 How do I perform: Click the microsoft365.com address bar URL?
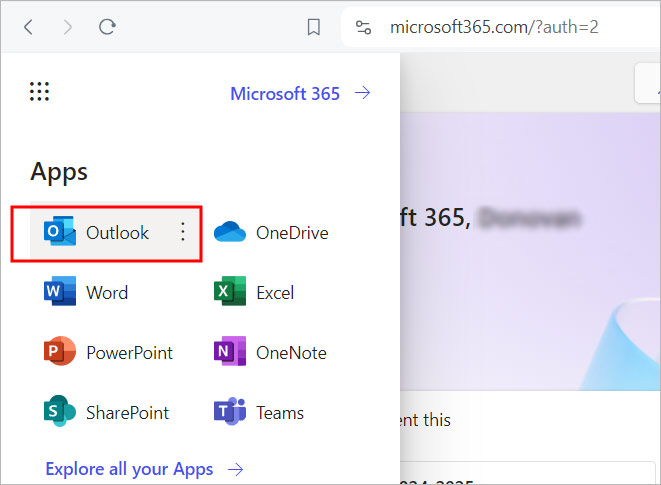tap(494, 27)
